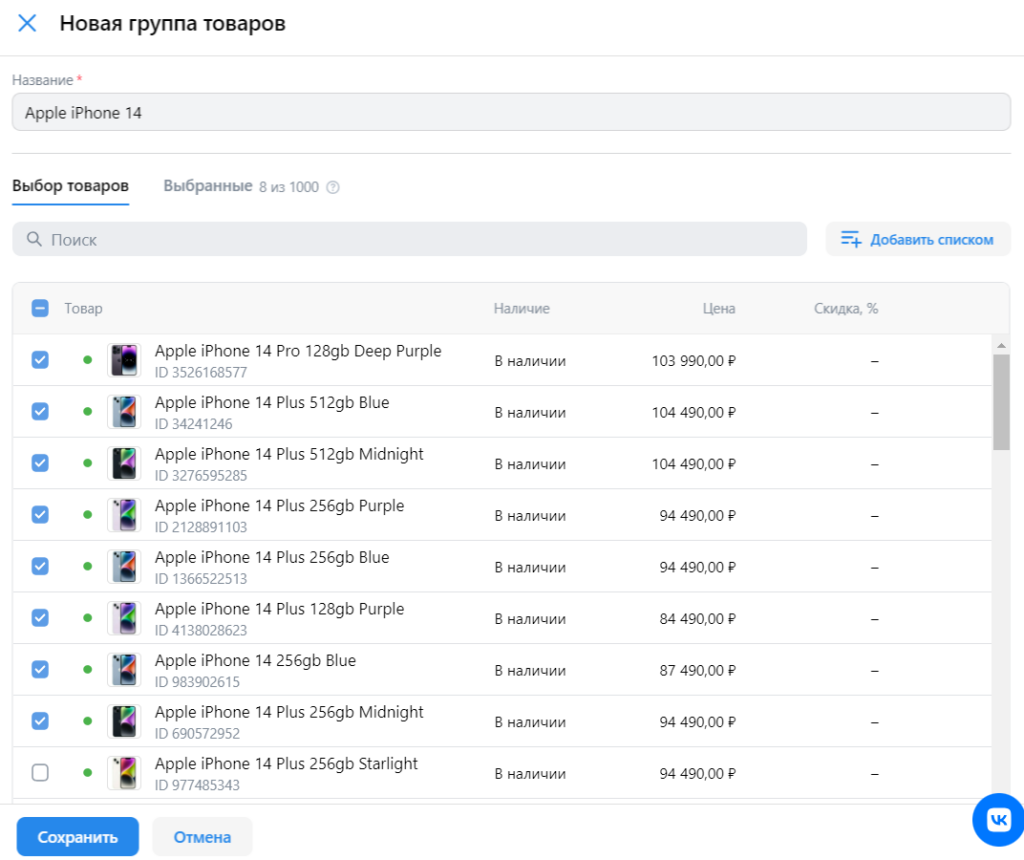The image size is (1024, 860).
Task: Click the name Apple iPhone 14 Plus 256gb Starlight
Action: [286, 763]
